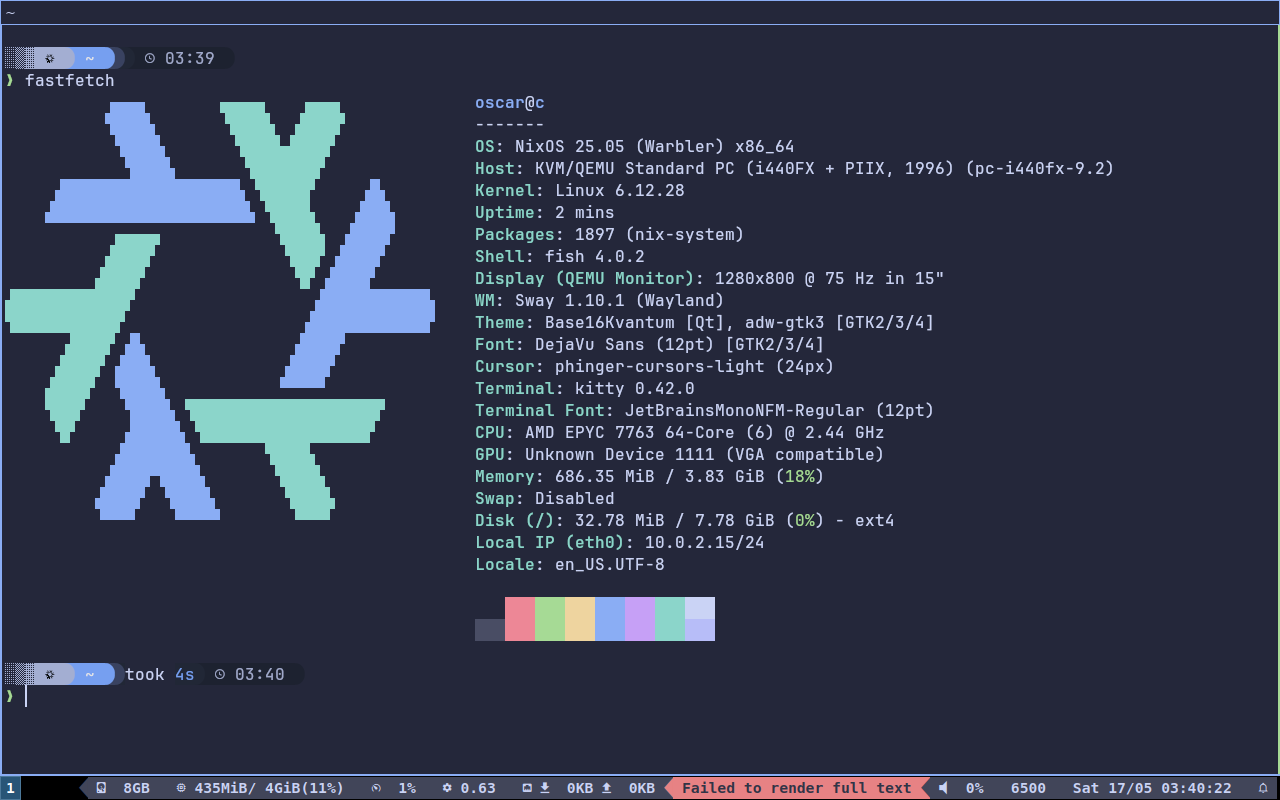This screenshot has width=1280, height=800.
Task: Click the '03:40' prompt timestamp
Action: [x=260, y=674]
